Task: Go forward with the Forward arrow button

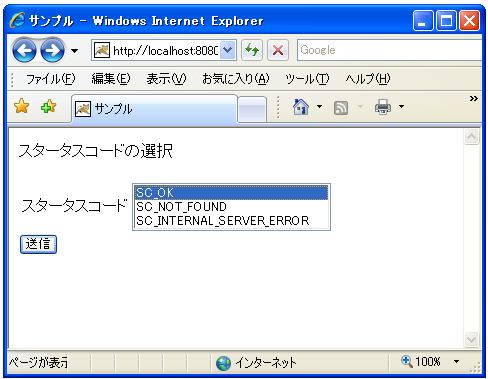Action: (x=52, y=51)
